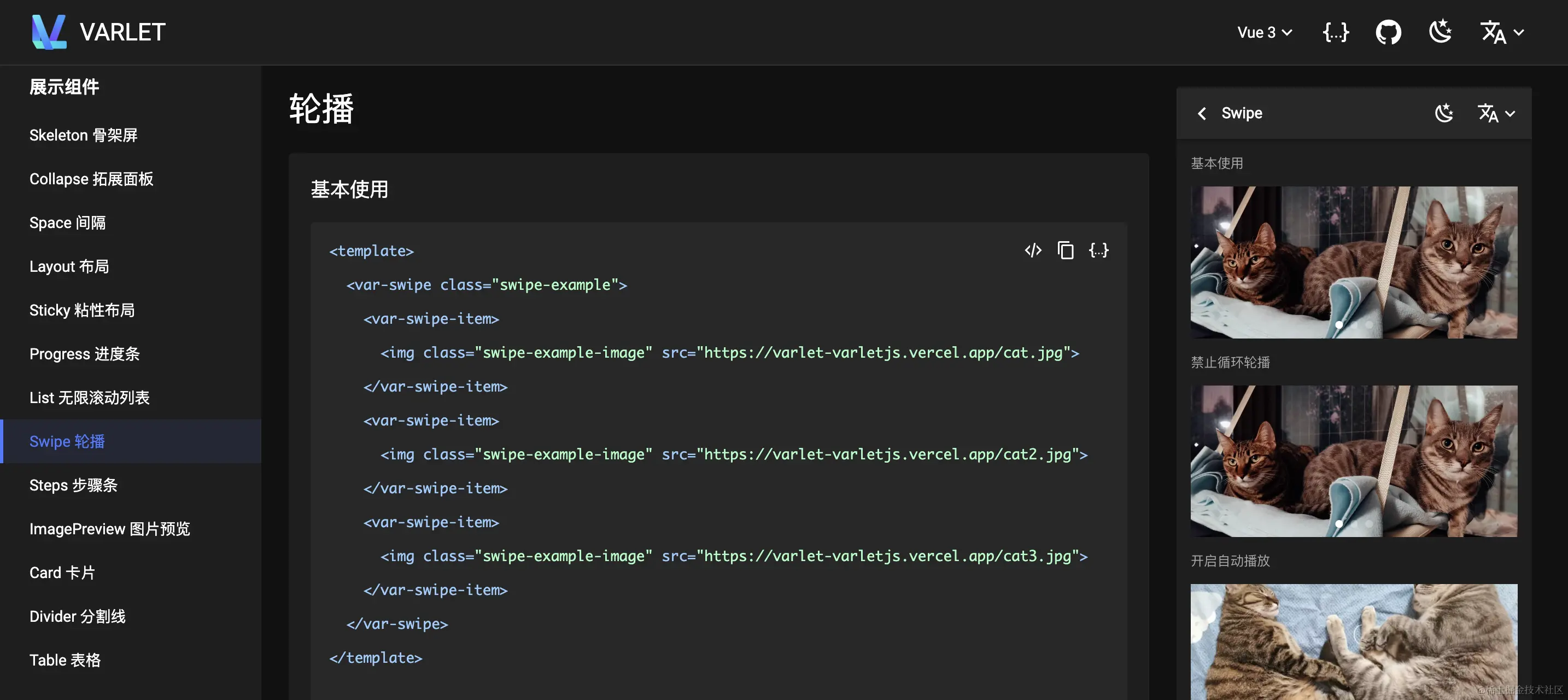This screenshot has height=700, width=1568.
Task: Open the Skeleton 骨架屏 sidebar item
Action: coord(84,135)
